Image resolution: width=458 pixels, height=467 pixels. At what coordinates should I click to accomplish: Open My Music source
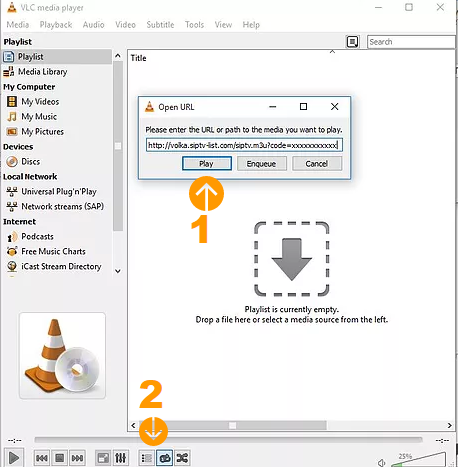click(x=39, y=117)
